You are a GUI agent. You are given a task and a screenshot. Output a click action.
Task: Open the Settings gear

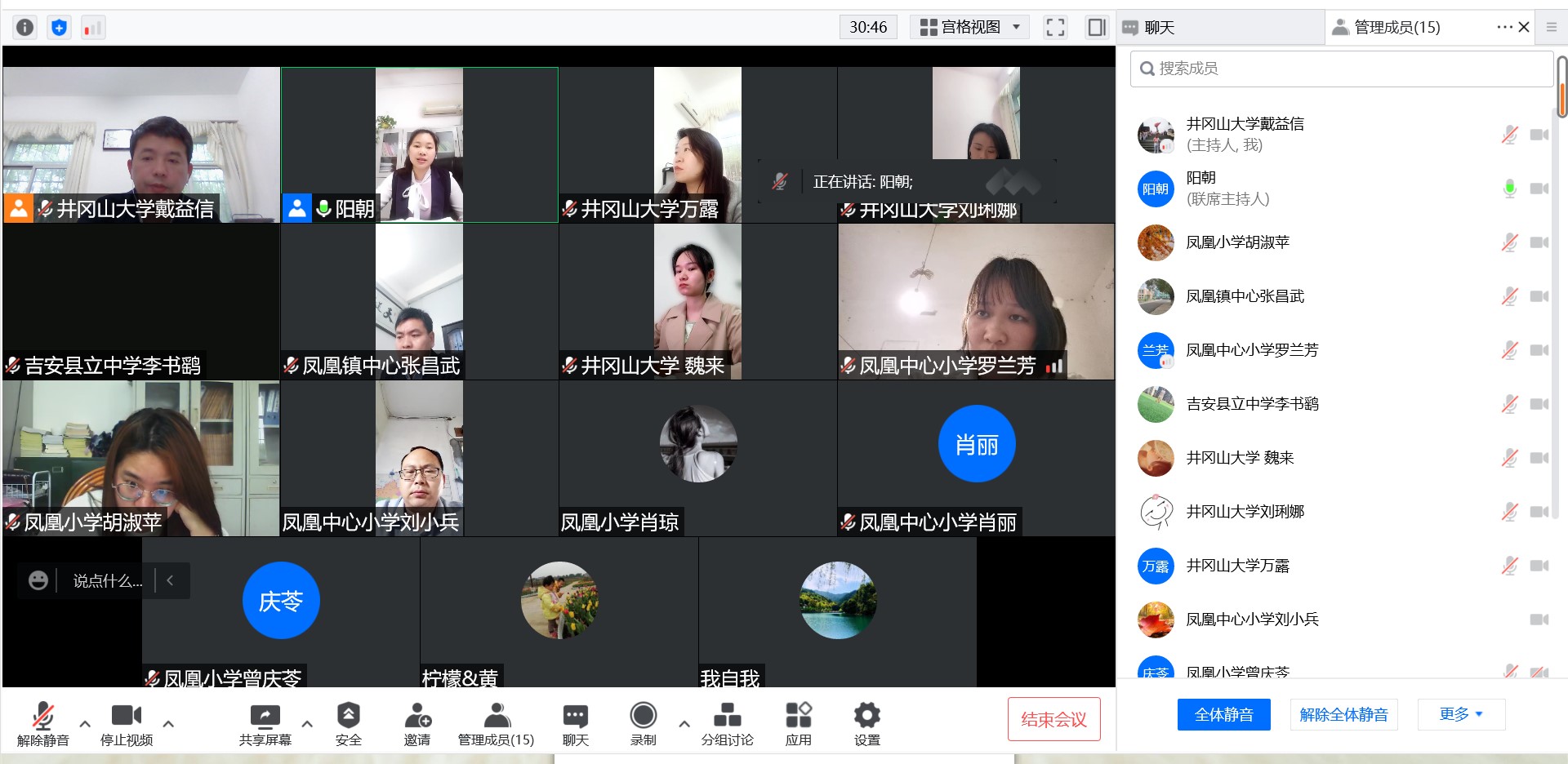click(x=866, y=723)
